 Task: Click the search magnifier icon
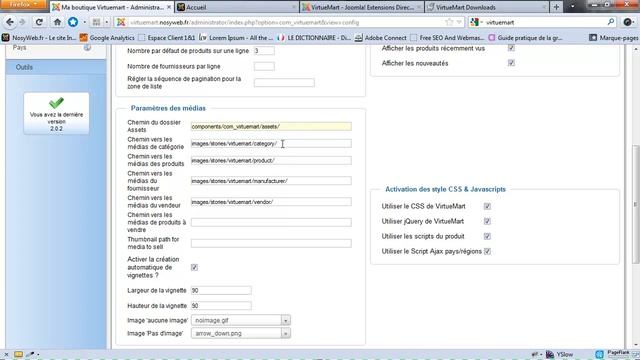[x=611, y=22]
